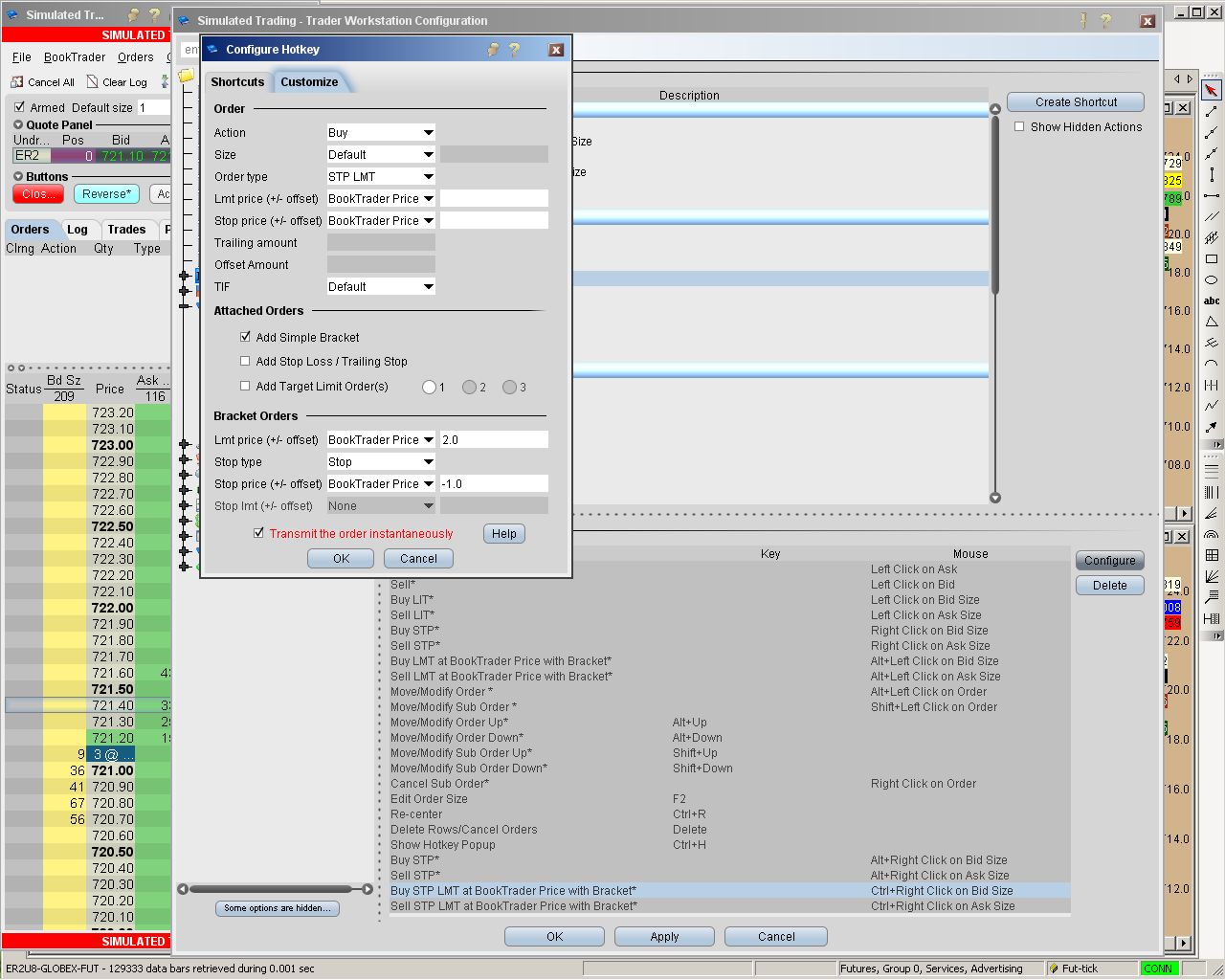Open the BookTrader menu
This screenshot has width=1225, height=980.
tap(75, 57)
